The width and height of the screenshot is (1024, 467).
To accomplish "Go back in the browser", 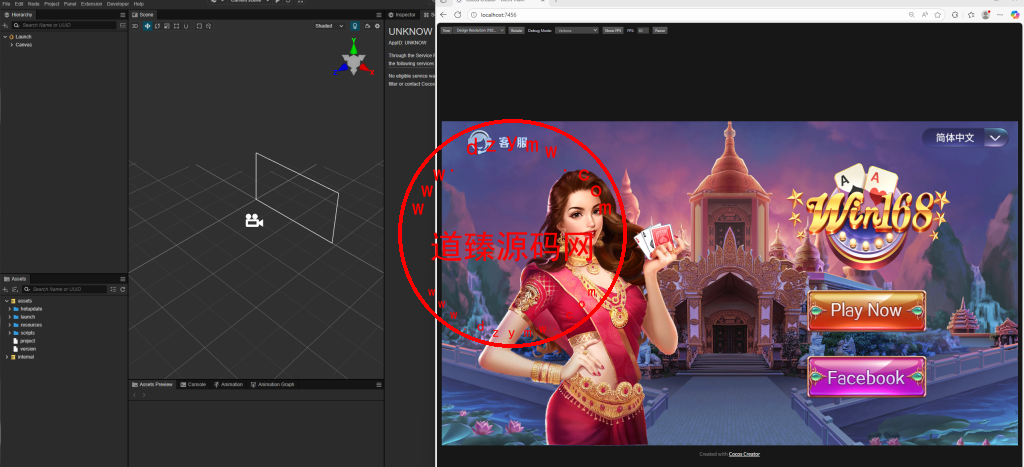I will (443, 14).
